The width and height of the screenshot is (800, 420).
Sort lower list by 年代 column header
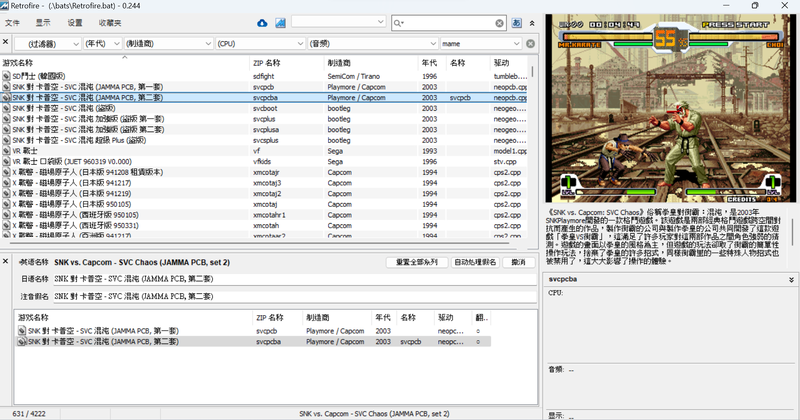click(x=384, y=317)
